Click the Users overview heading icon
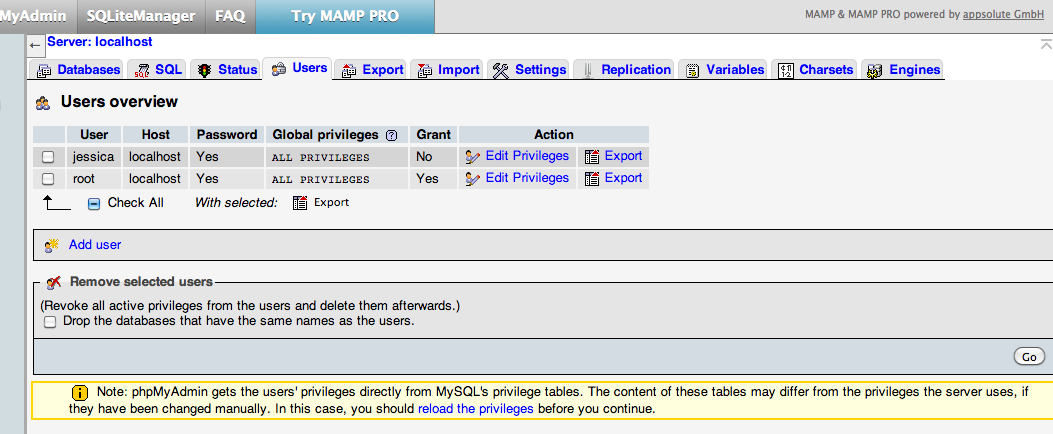Image resolution: width=1053 pixels, height=434 pixels. pos(43,103)
